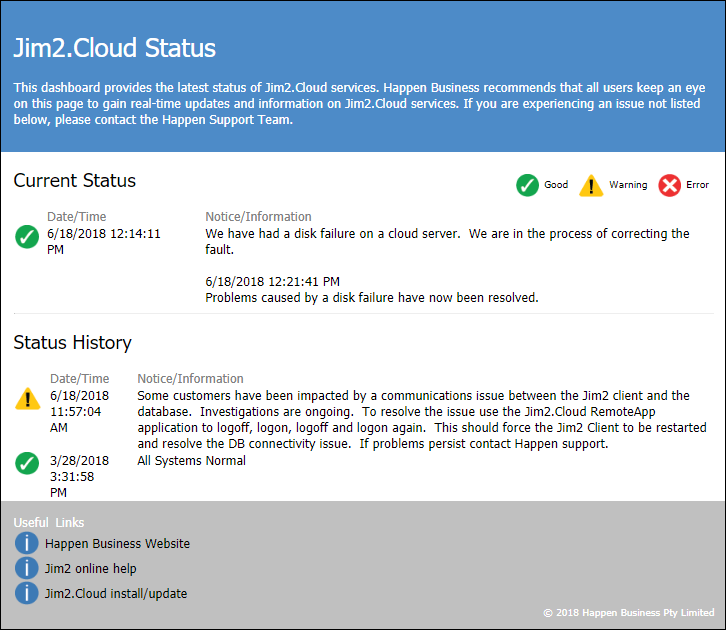Click the 3/28/2018 3:31:58 PM timestamp
726x630 pixels.
(80, 476)
